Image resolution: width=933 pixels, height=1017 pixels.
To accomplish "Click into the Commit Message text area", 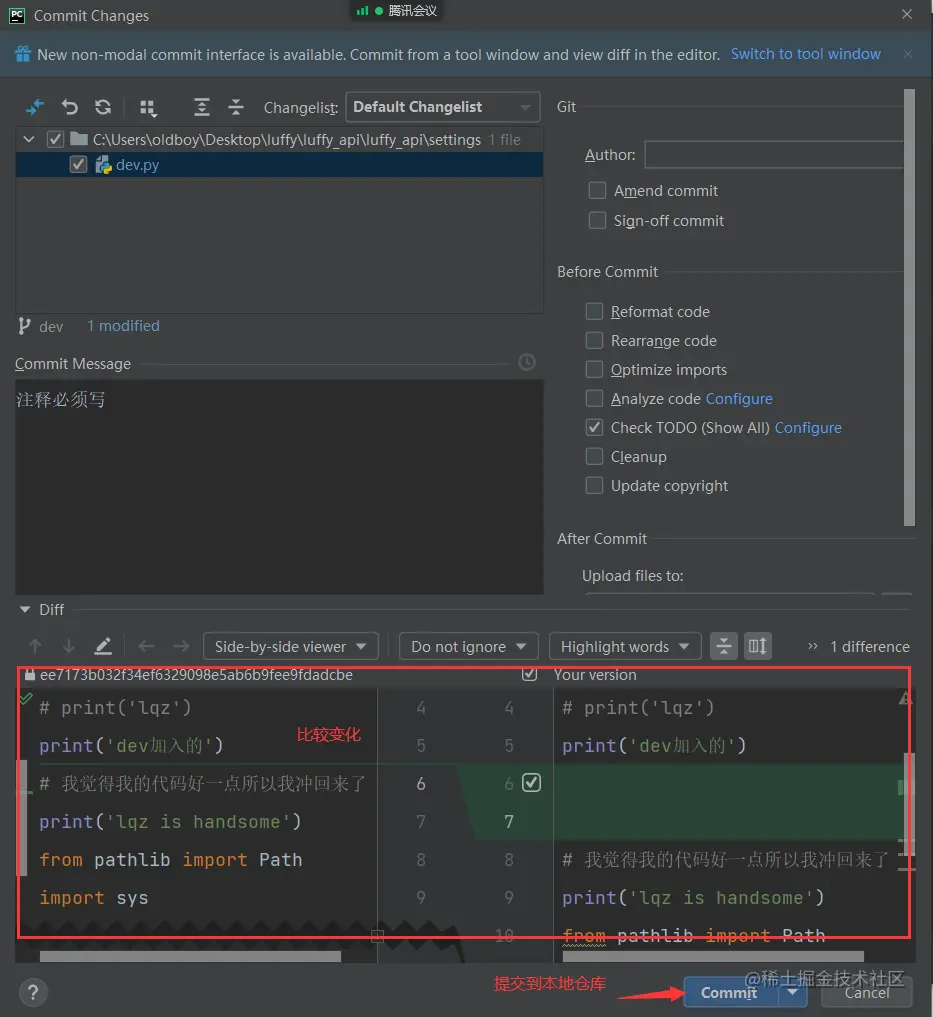I will (279, 486).
